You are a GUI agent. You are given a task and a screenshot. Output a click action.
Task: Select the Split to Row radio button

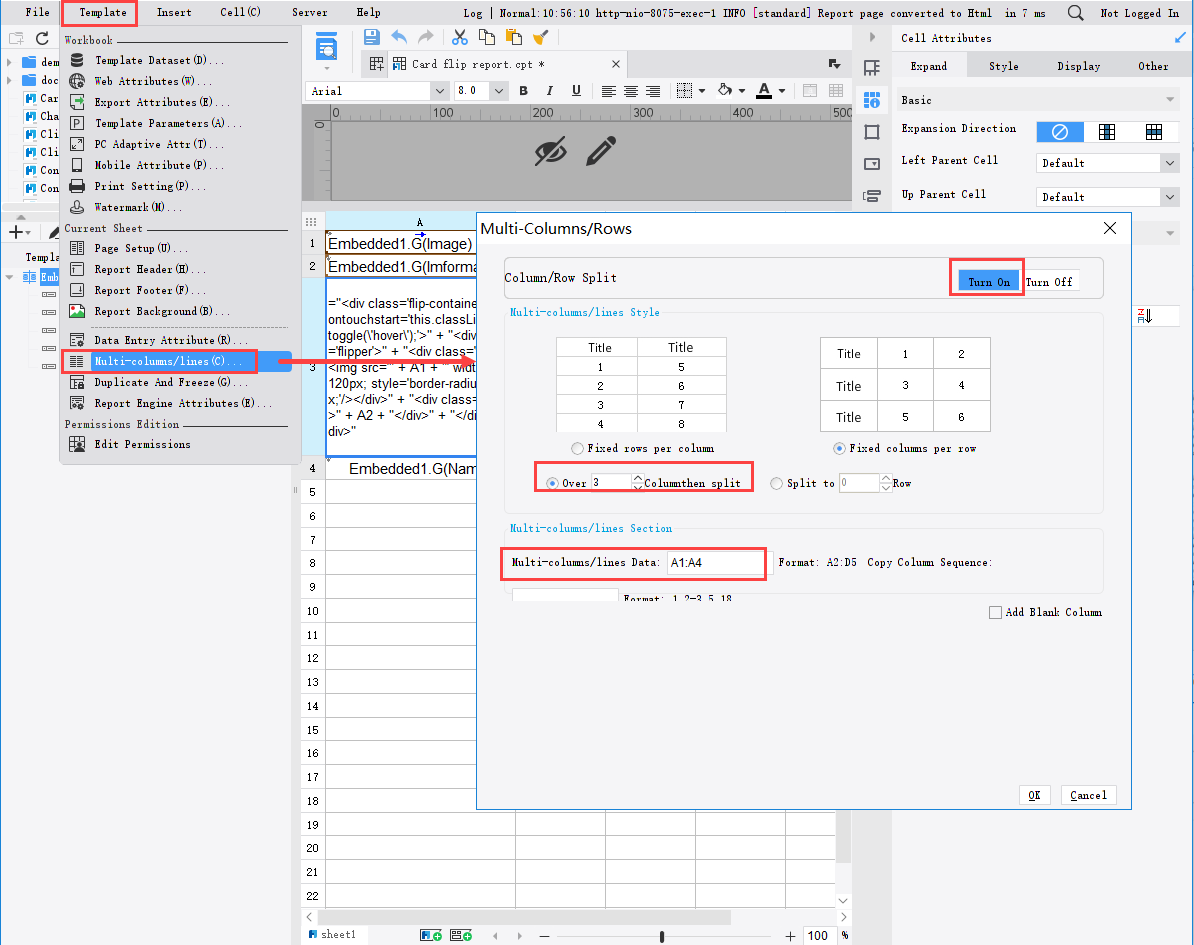[x=777, y=483]
